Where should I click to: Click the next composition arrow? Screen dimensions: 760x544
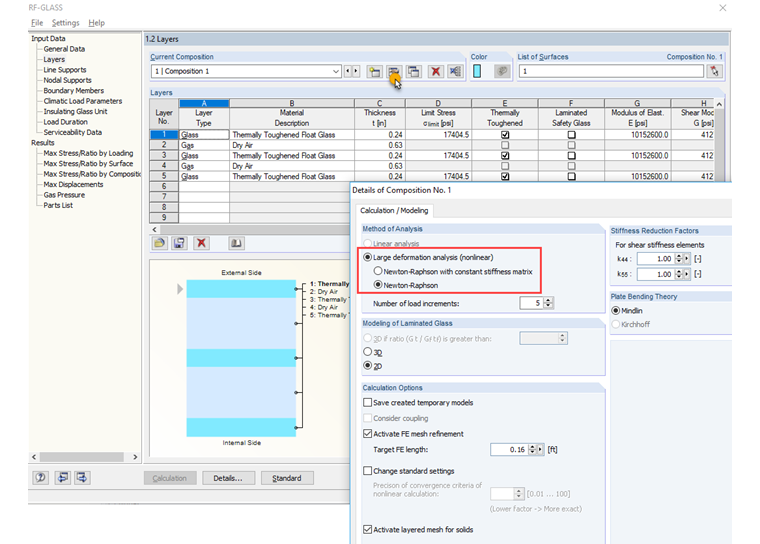[356, 71]
